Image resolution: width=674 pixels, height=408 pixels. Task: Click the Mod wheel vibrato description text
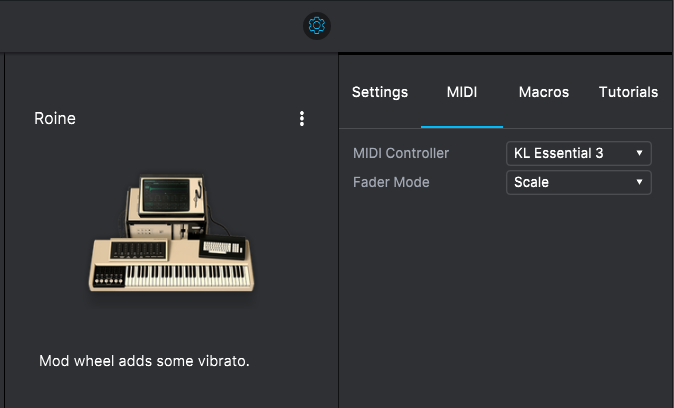[x=144, y=361]
